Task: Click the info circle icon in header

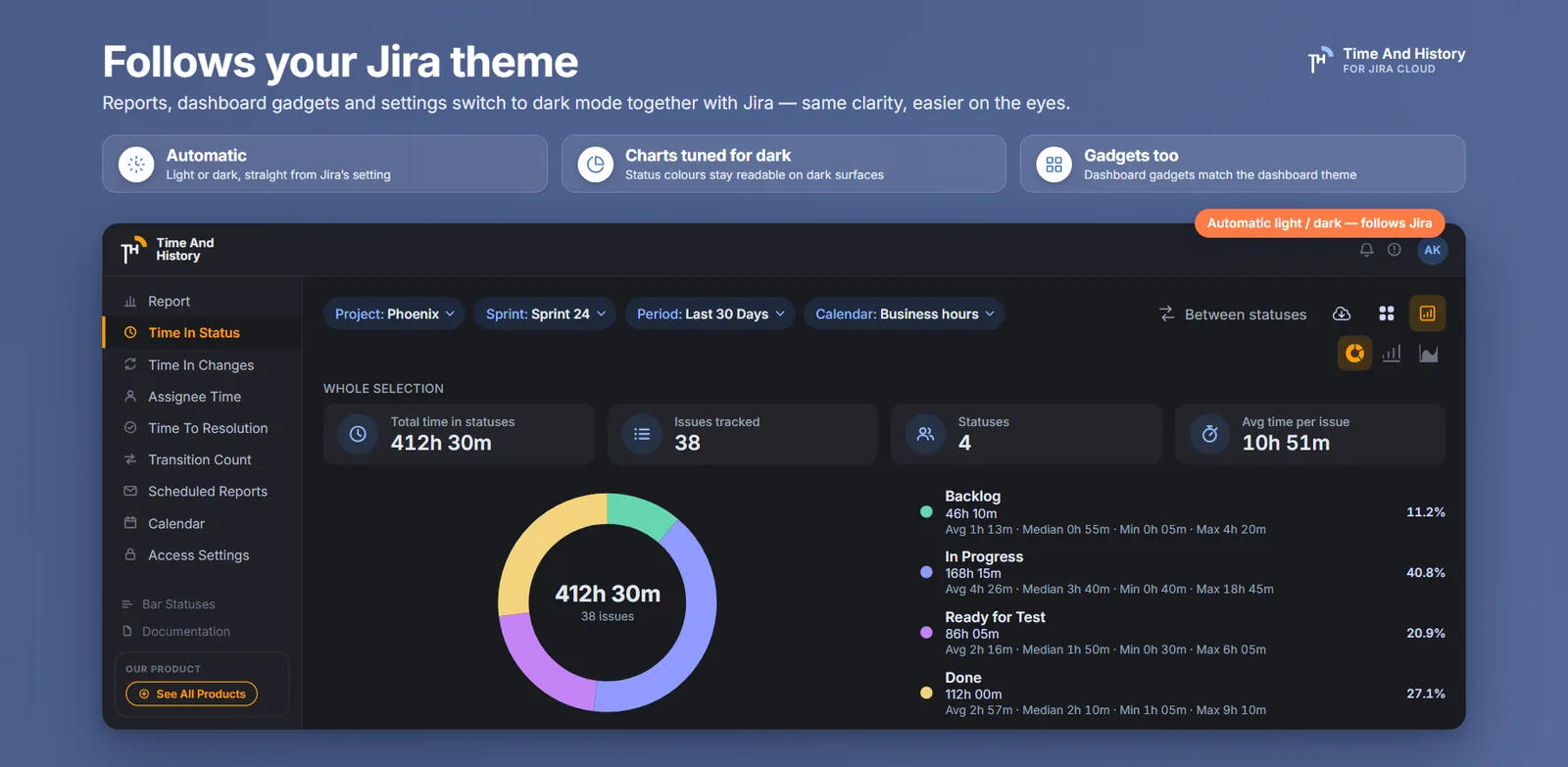Action: point(1395,250)
